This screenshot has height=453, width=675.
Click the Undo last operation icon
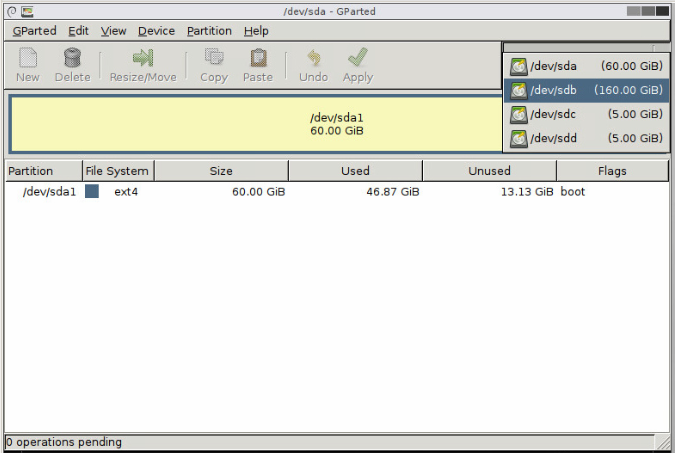(x=313, y=59)
